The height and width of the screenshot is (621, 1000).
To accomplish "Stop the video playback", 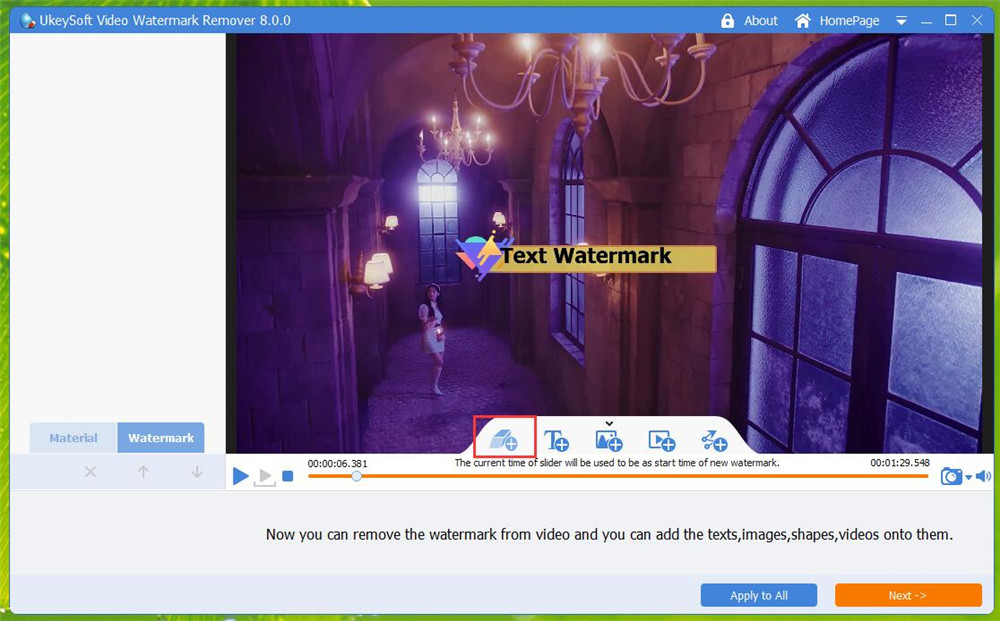I will (288, 477).
